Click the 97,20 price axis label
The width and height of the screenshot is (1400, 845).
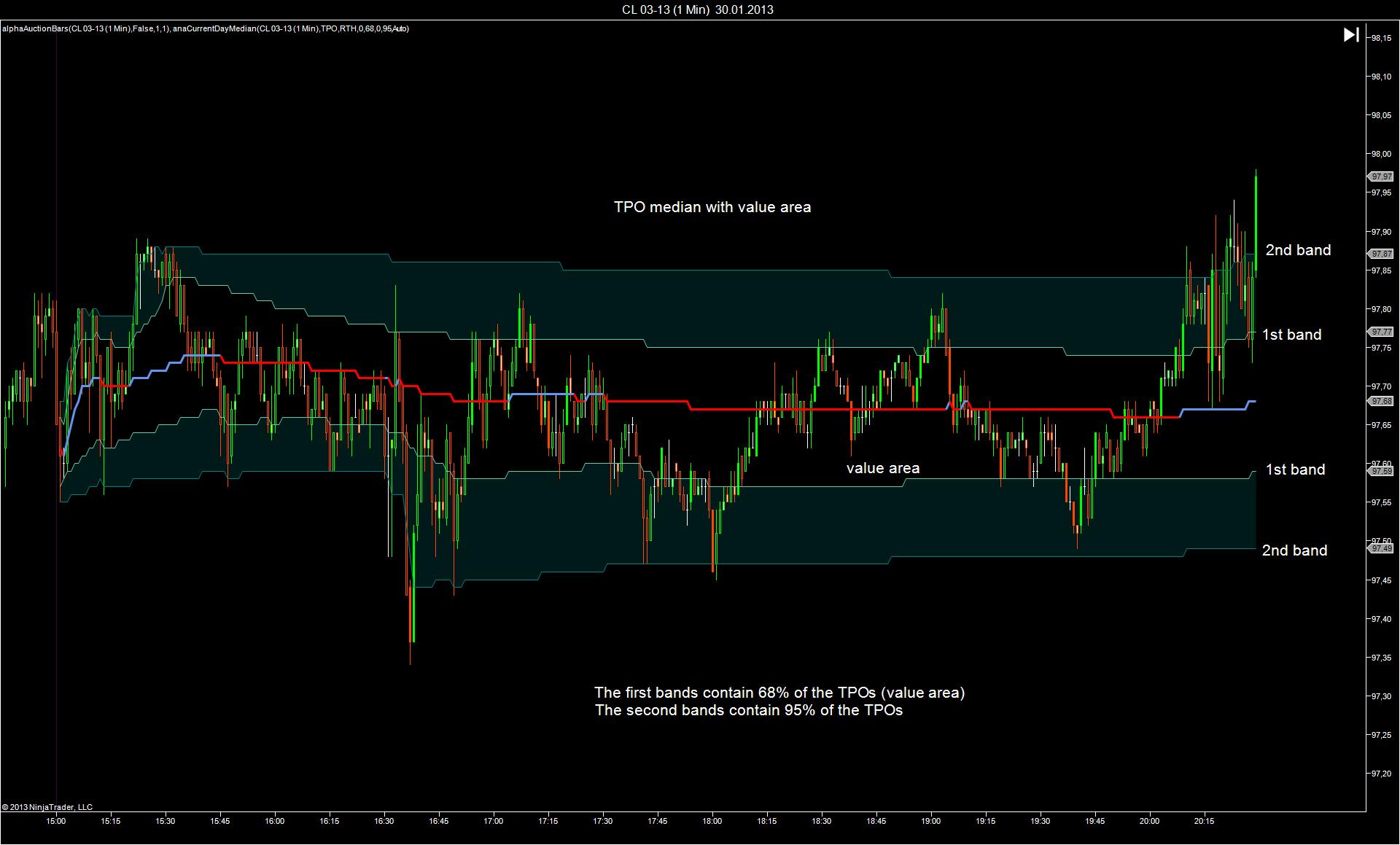(1382, 774)
